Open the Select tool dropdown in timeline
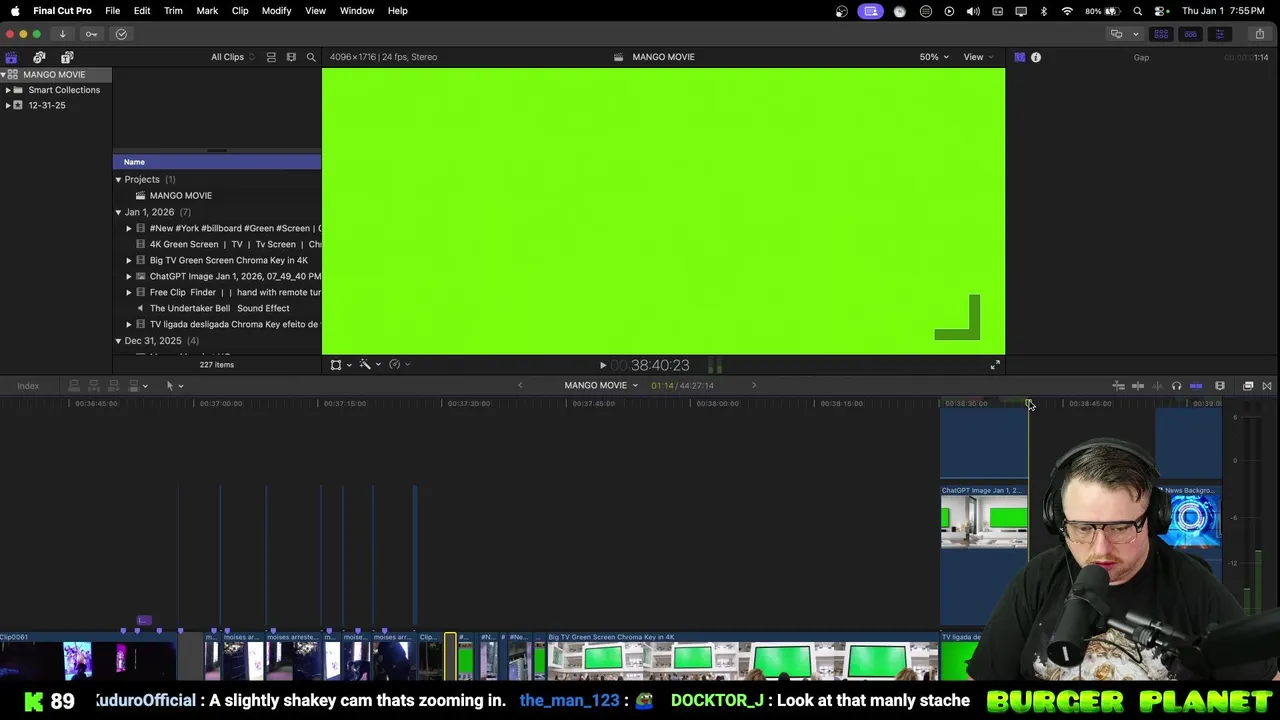The image size is (1280, 720). pyautogui.click(x=174, y=386)
